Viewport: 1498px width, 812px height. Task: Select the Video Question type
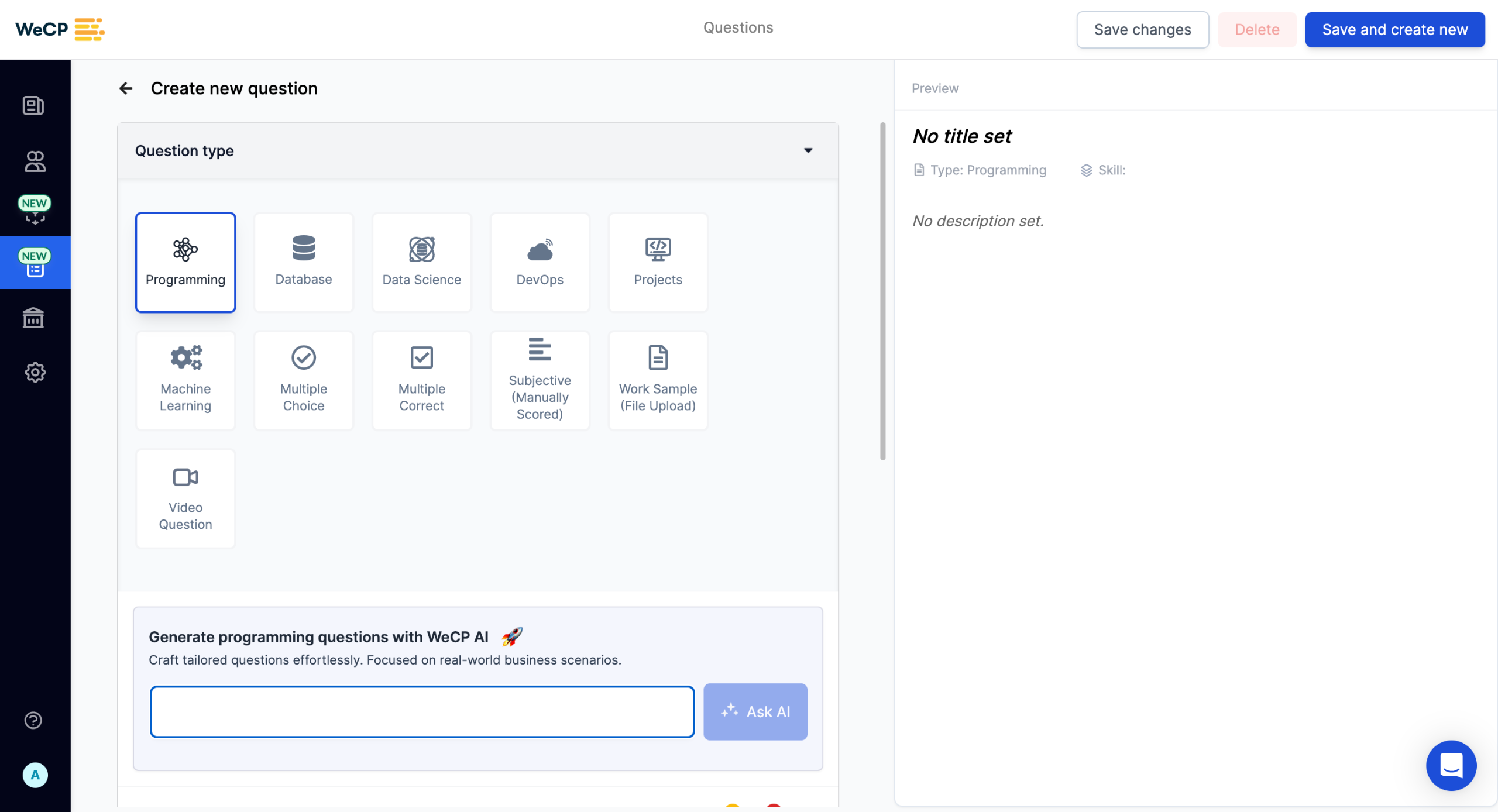[185, 499]
